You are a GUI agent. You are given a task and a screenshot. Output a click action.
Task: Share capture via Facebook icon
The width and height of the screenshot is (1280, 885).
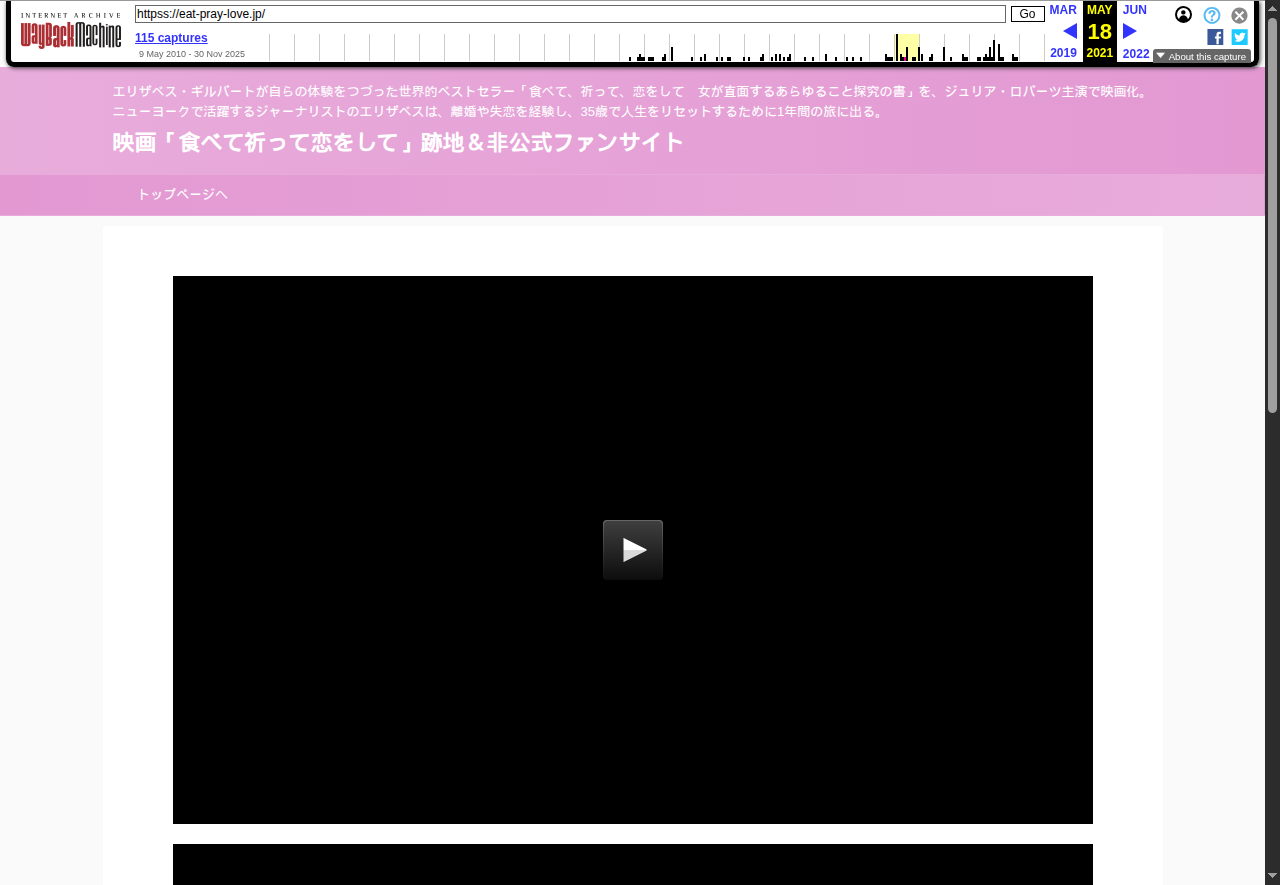coord(1215,37)
